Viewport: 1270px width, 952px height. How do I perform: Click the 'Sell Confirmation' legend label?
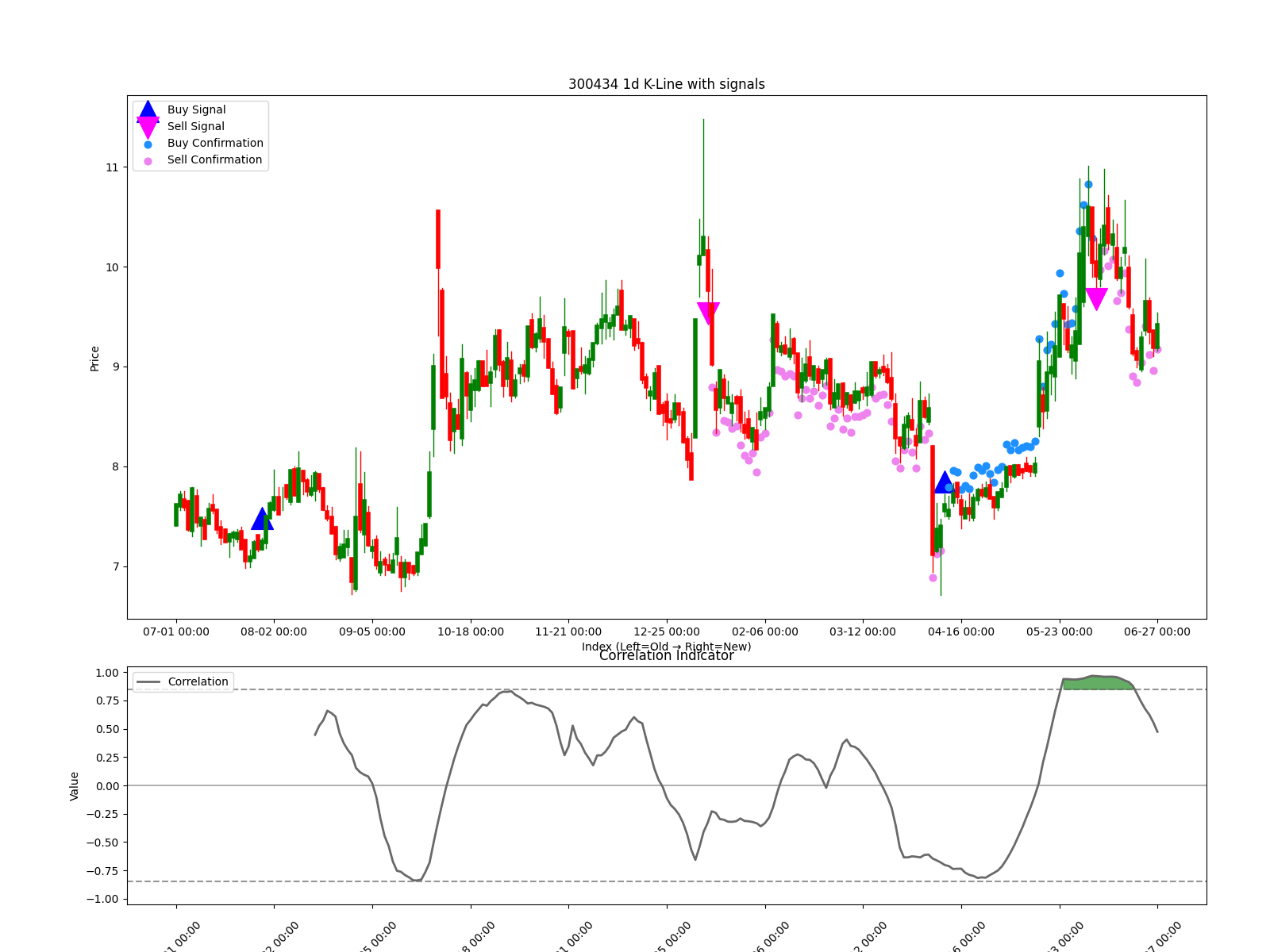click(x=214, y=160)
